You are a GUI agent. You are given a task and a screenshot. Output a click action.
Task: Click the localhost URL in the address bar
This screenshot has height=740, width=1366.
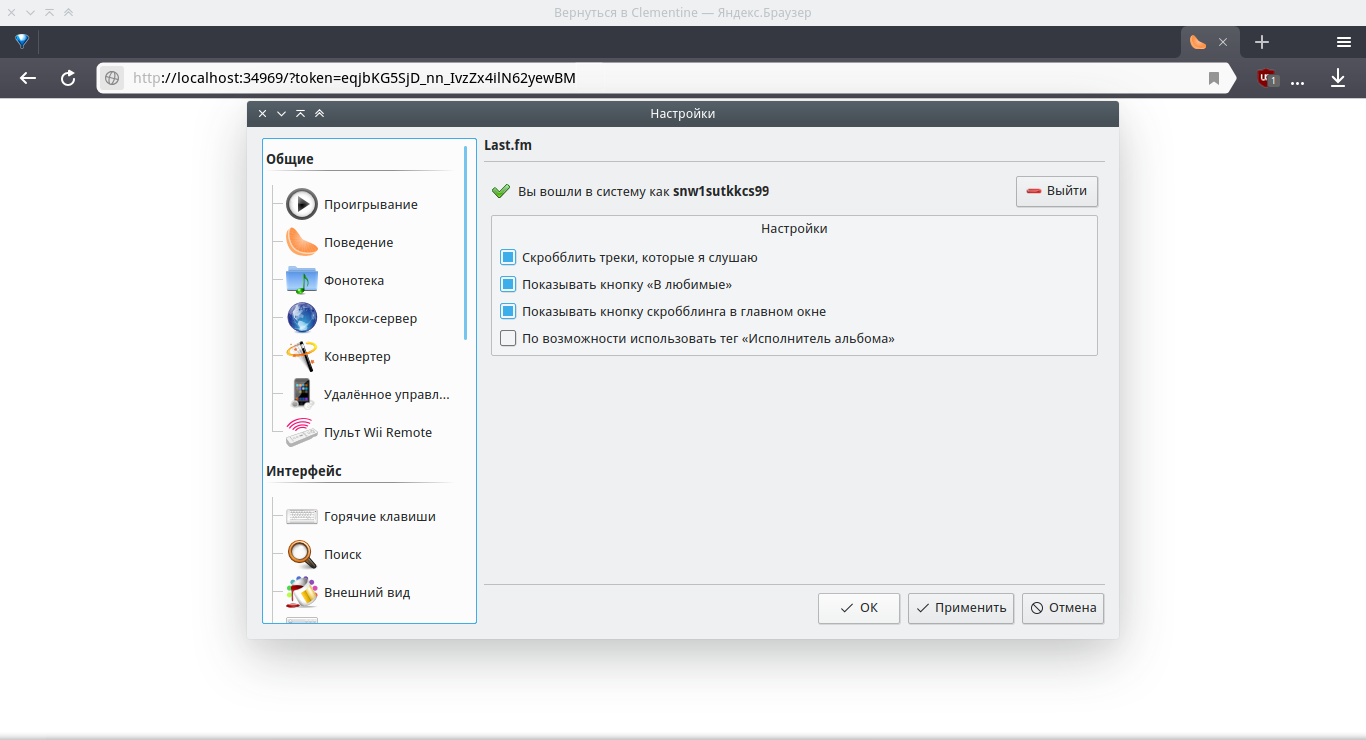(x=354, y=78)
